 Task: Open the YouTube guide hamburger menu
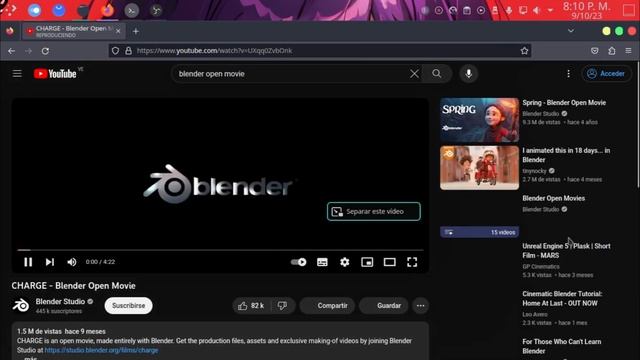tap(17, 73)
